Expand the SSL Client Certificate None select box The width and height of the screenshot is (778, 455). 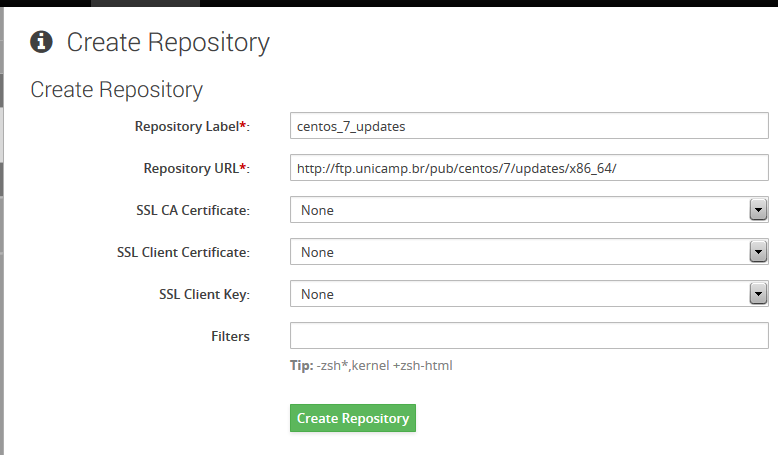point(529,252)
